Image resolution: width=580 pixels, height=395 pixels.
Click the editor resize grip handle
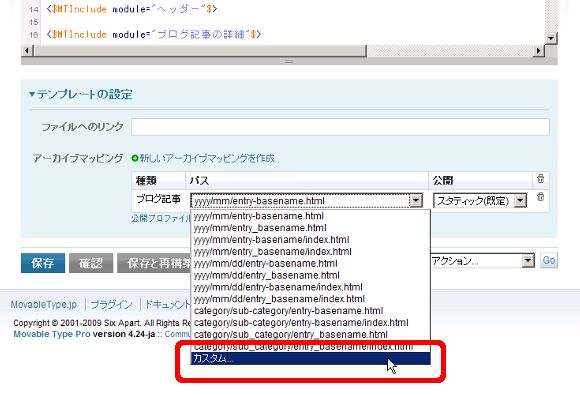pos(289,61)
